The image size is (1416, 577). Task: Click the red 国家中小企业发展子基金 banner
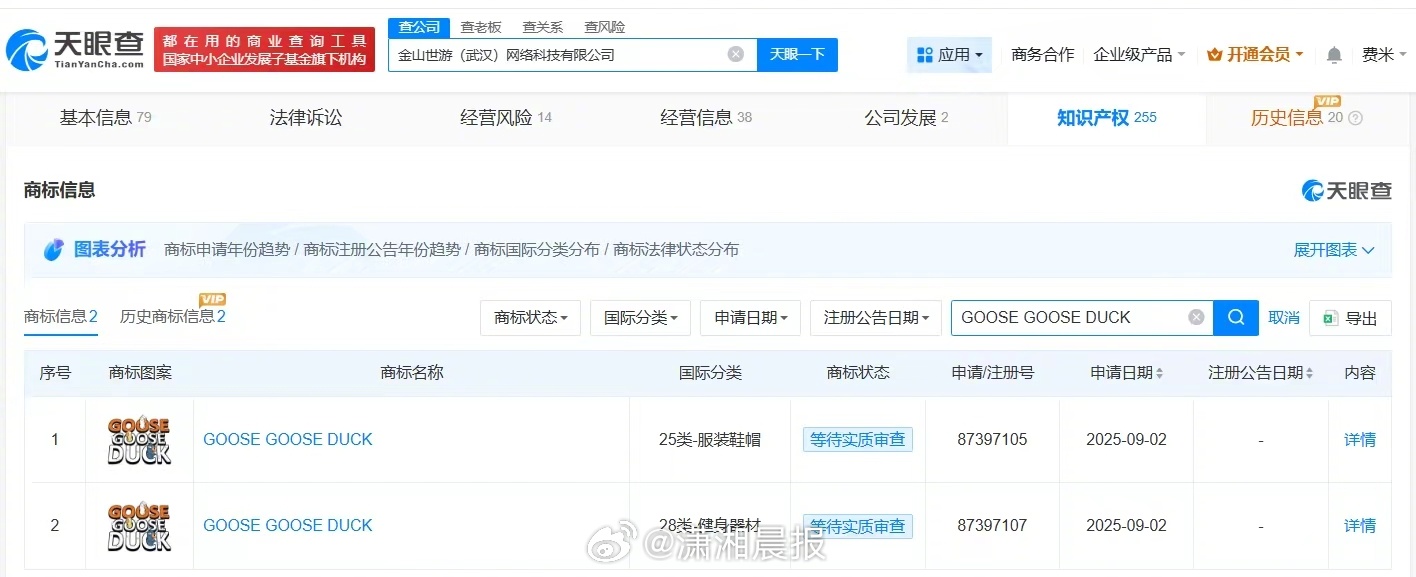264,50
